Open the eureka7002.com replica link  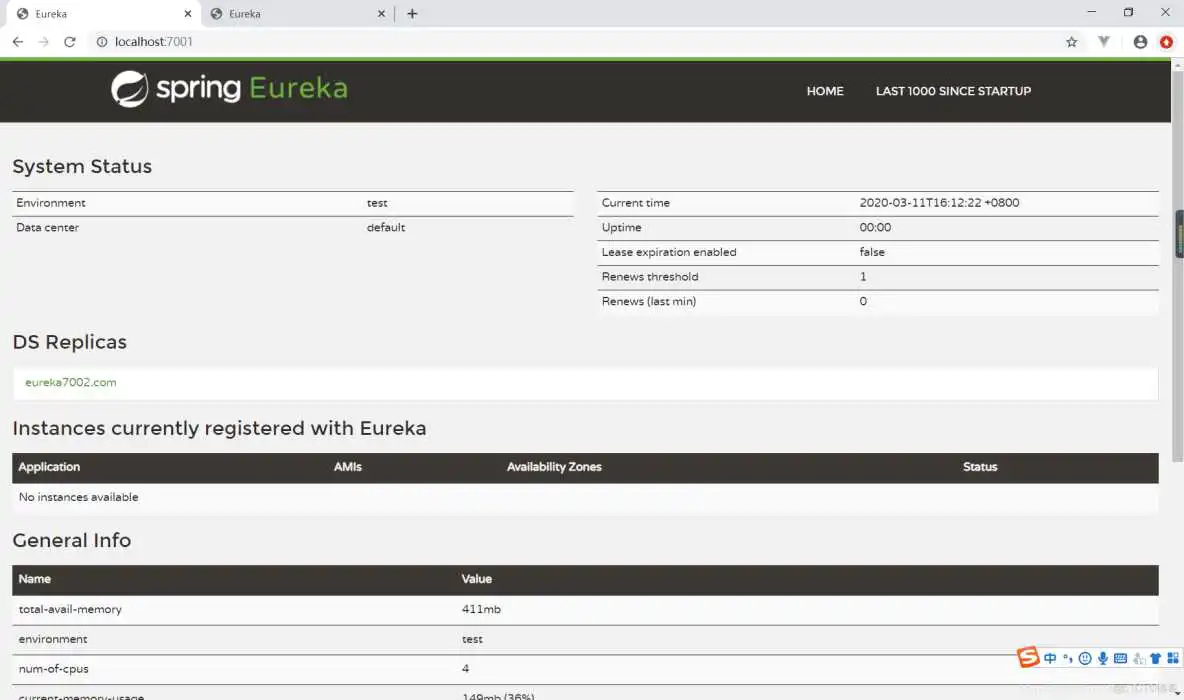(x=70, y=382)
